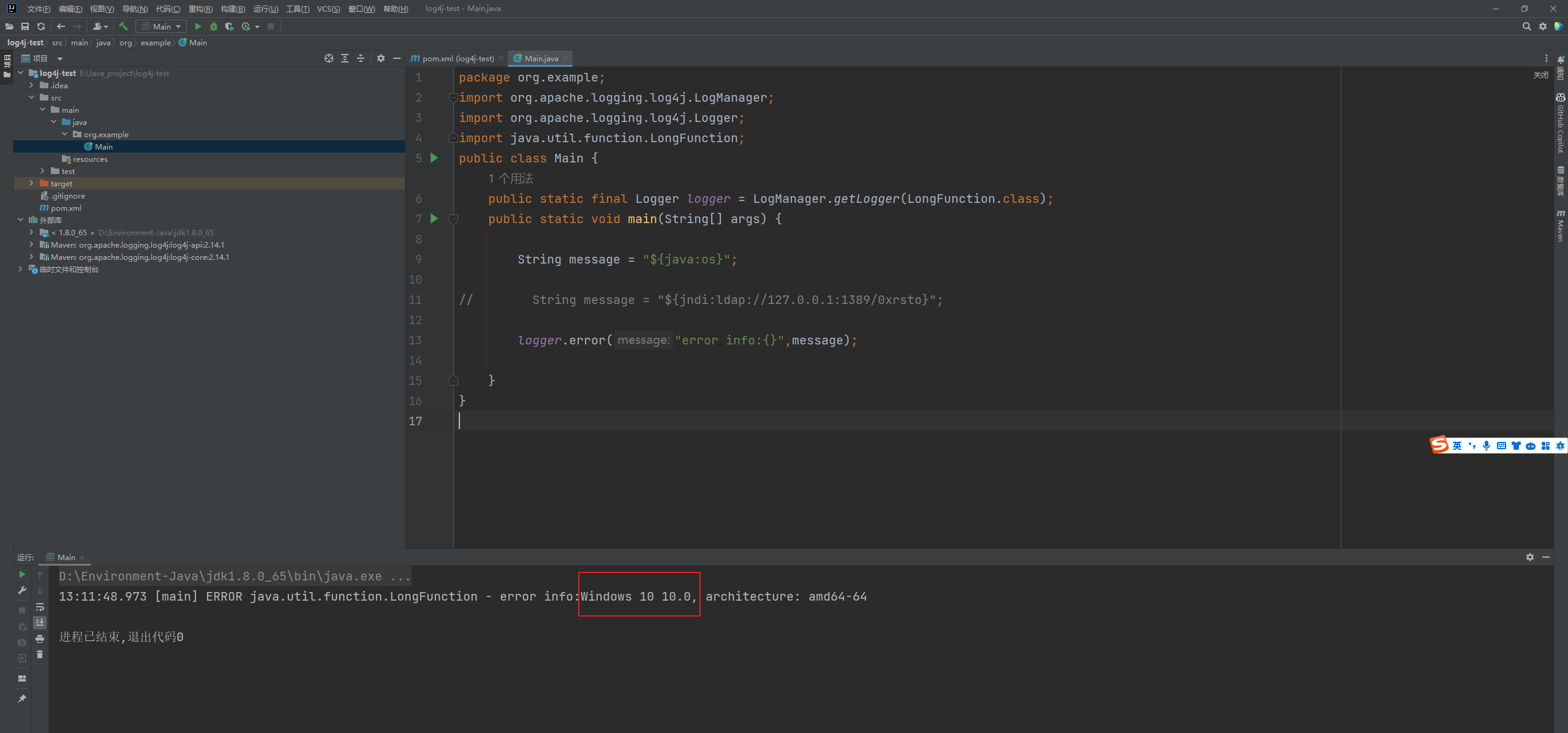Rerun Main from the run panel

[22, 574]
